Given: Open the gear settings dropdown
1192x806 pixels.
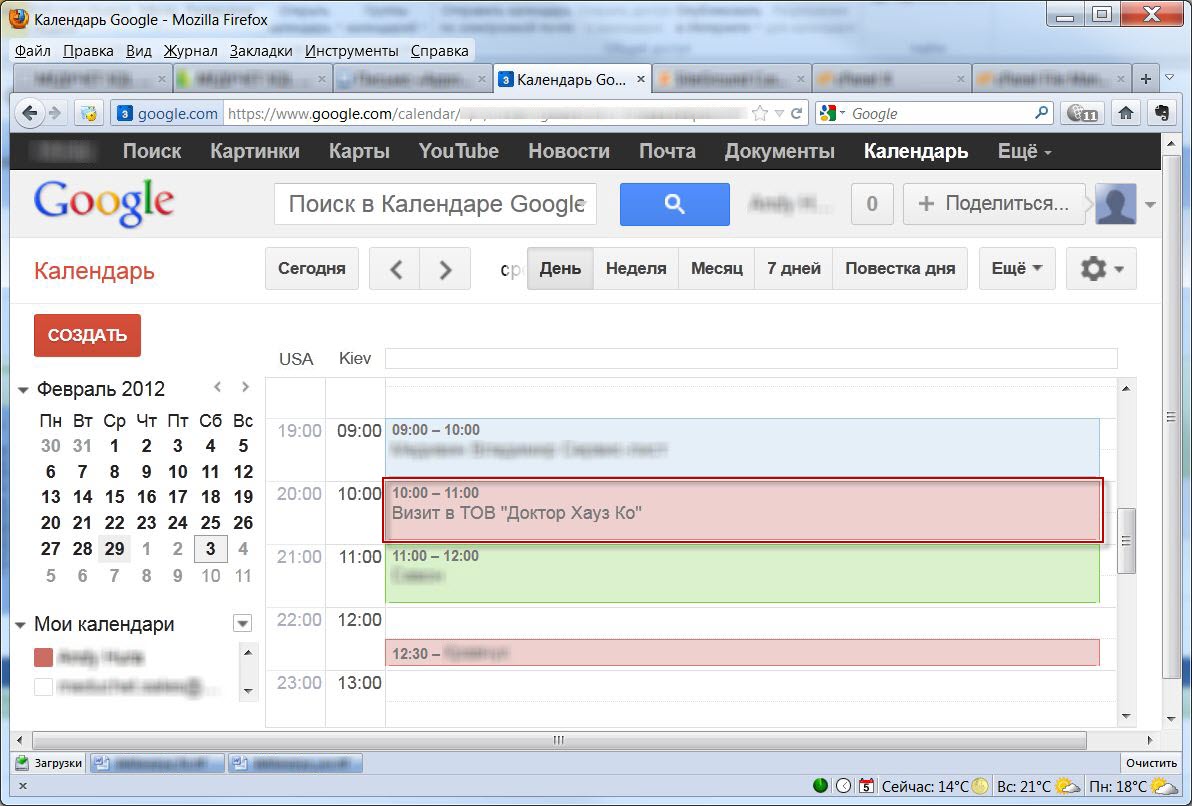Looking at the screenshot, I should pyautogui.click(x=1102, y=268).
